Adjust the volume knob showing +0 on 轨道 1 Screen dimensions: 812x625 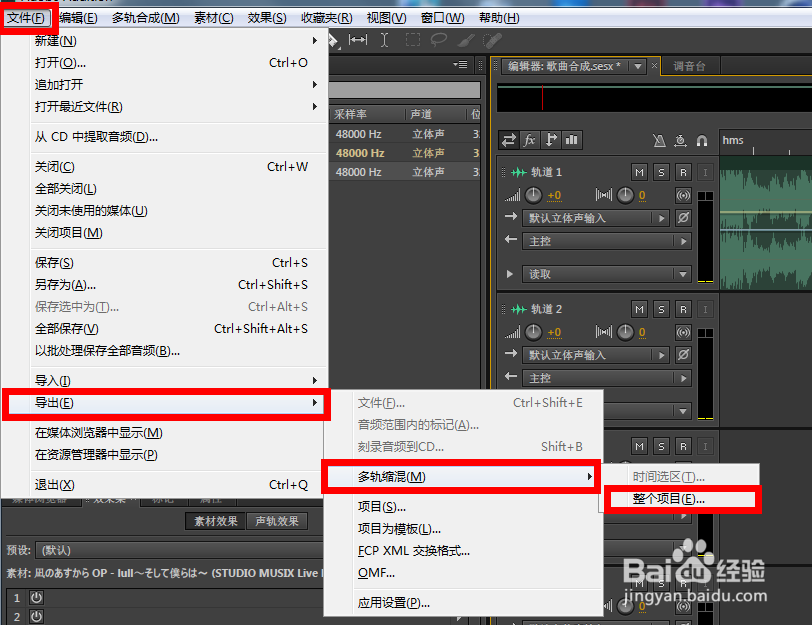533,195
